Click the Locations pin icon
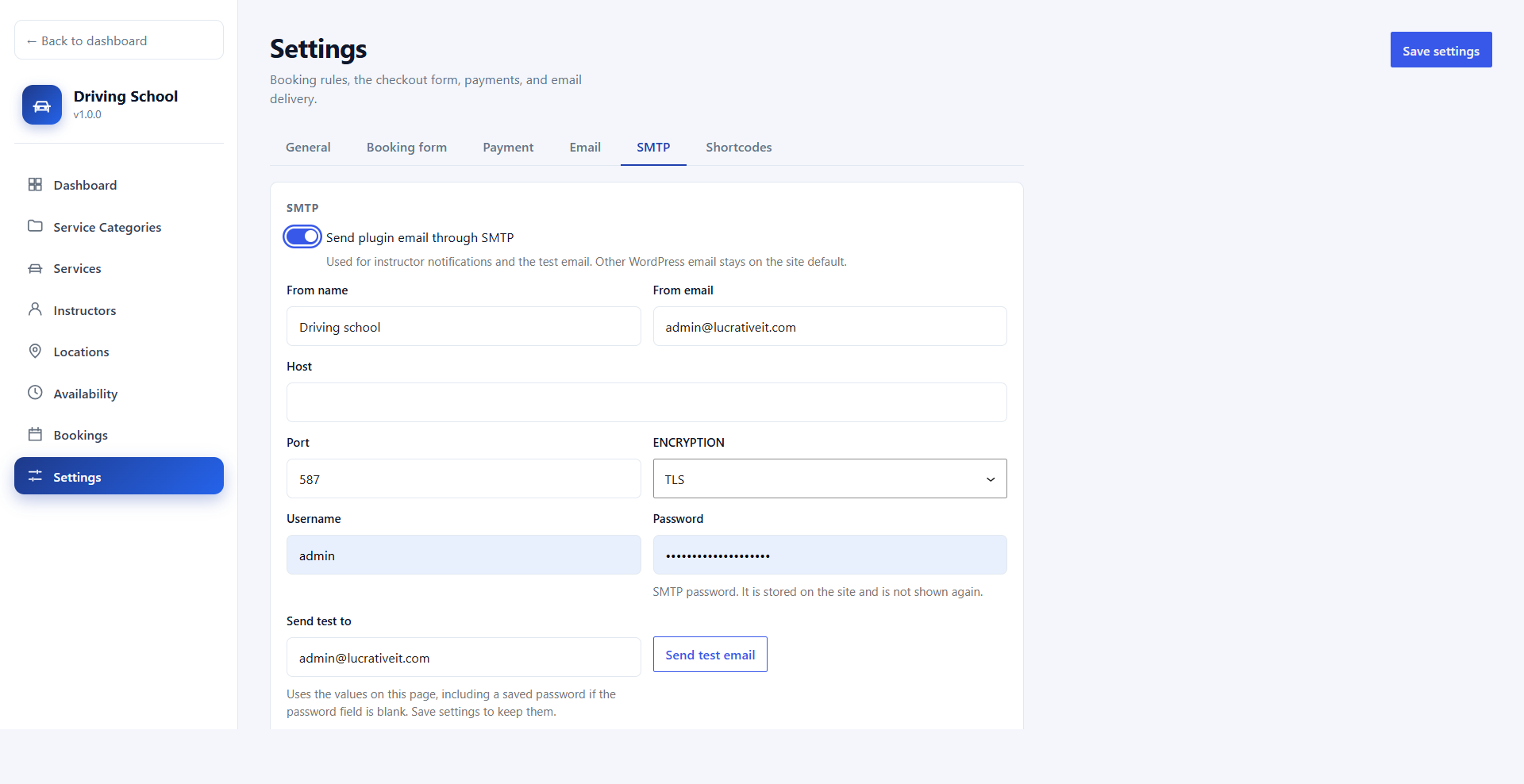 point(35,351)
